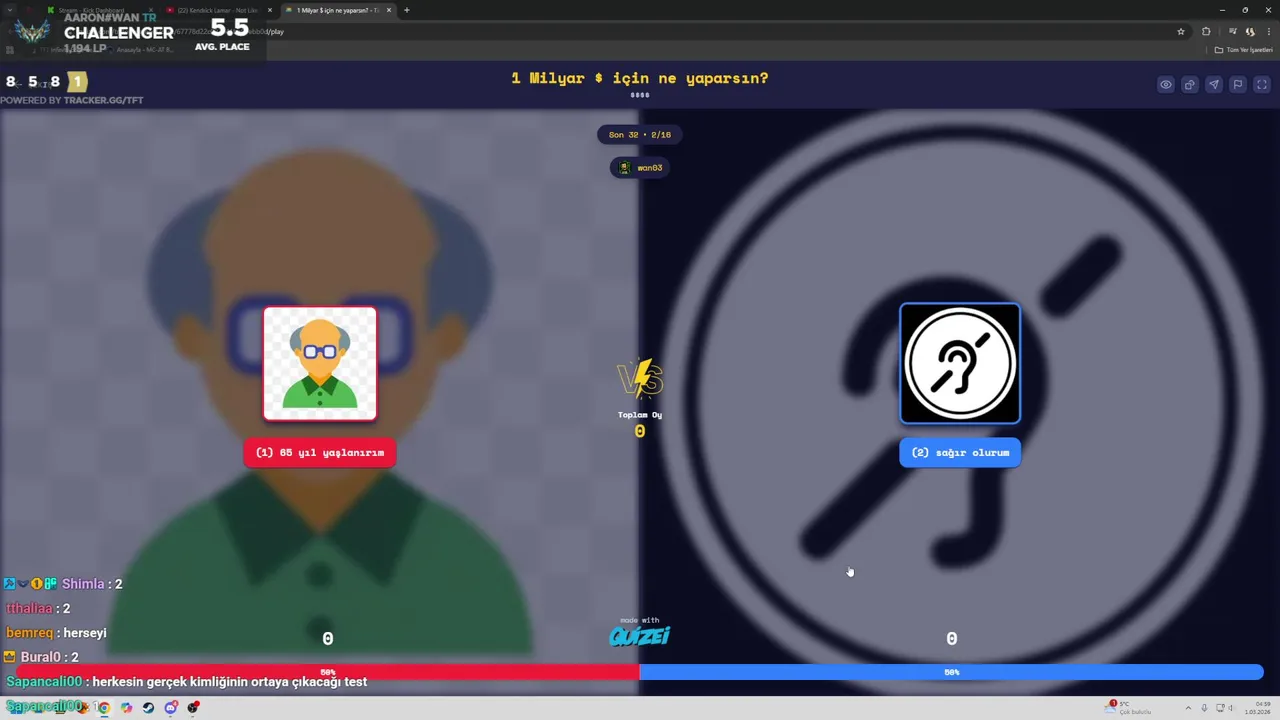This screenshot has width=1280, height=720.
Task: Expand the hidden system tray icons chevron
Action: pos(1188,708)
